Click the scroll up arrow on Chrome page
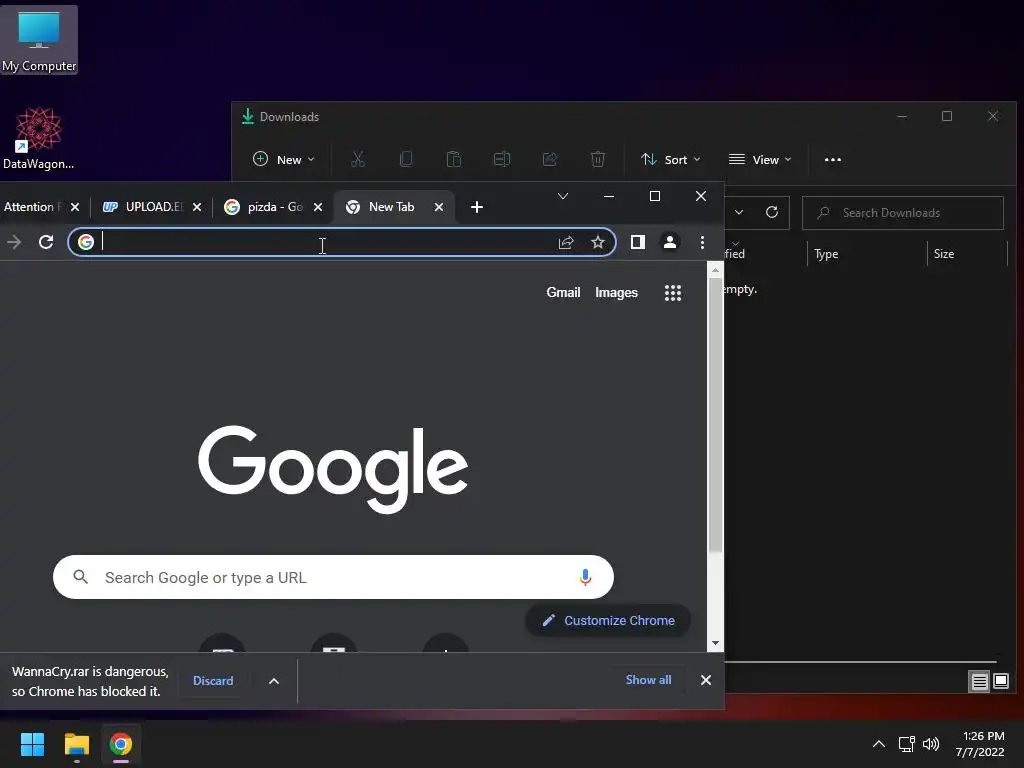 pyautogui.click(x=715, y=269)
